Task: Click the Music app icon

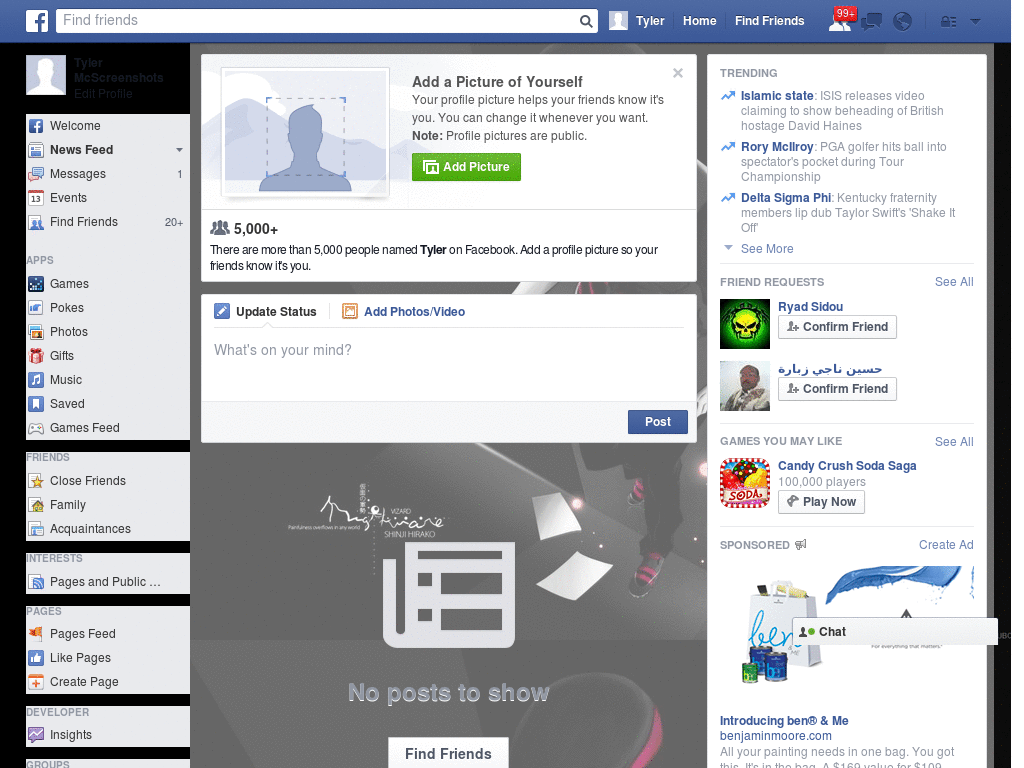Action: click(36, 380)
